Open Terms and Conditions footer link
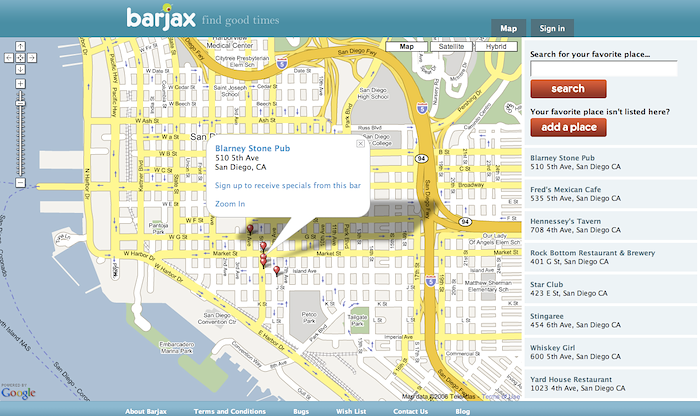This screenshot has width=700, height=416. (x=229, y=412)
